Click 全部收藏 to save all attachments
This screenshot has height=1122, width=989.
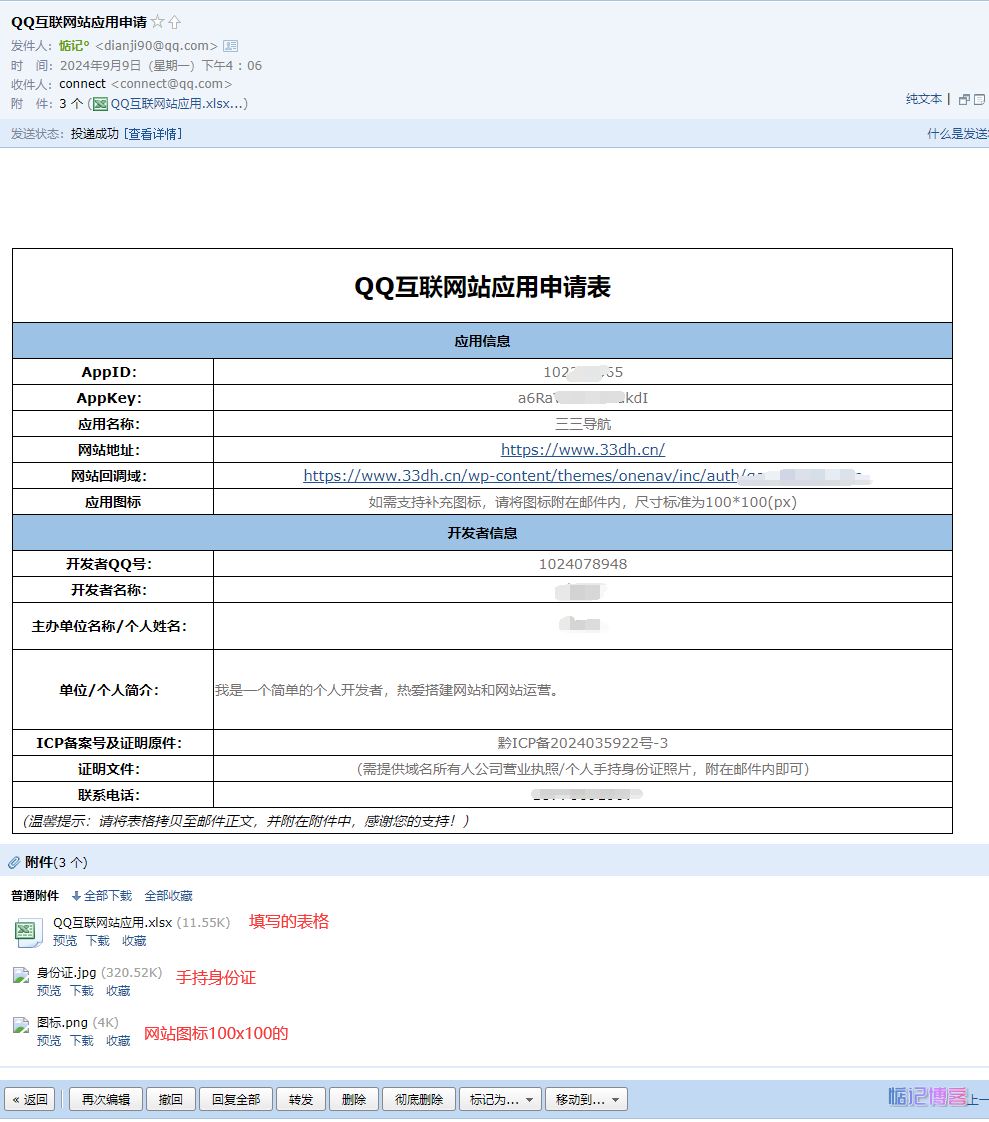[x=168, y=897]
